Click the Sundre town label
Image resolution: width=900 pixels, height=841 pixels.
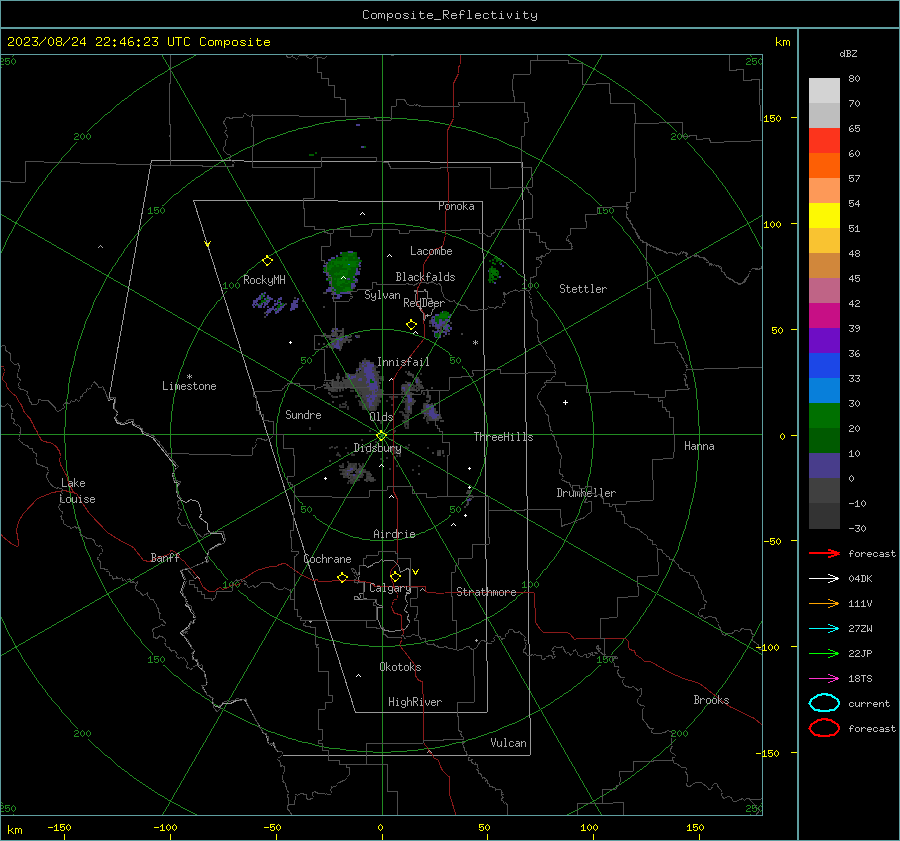click(303, 414)
